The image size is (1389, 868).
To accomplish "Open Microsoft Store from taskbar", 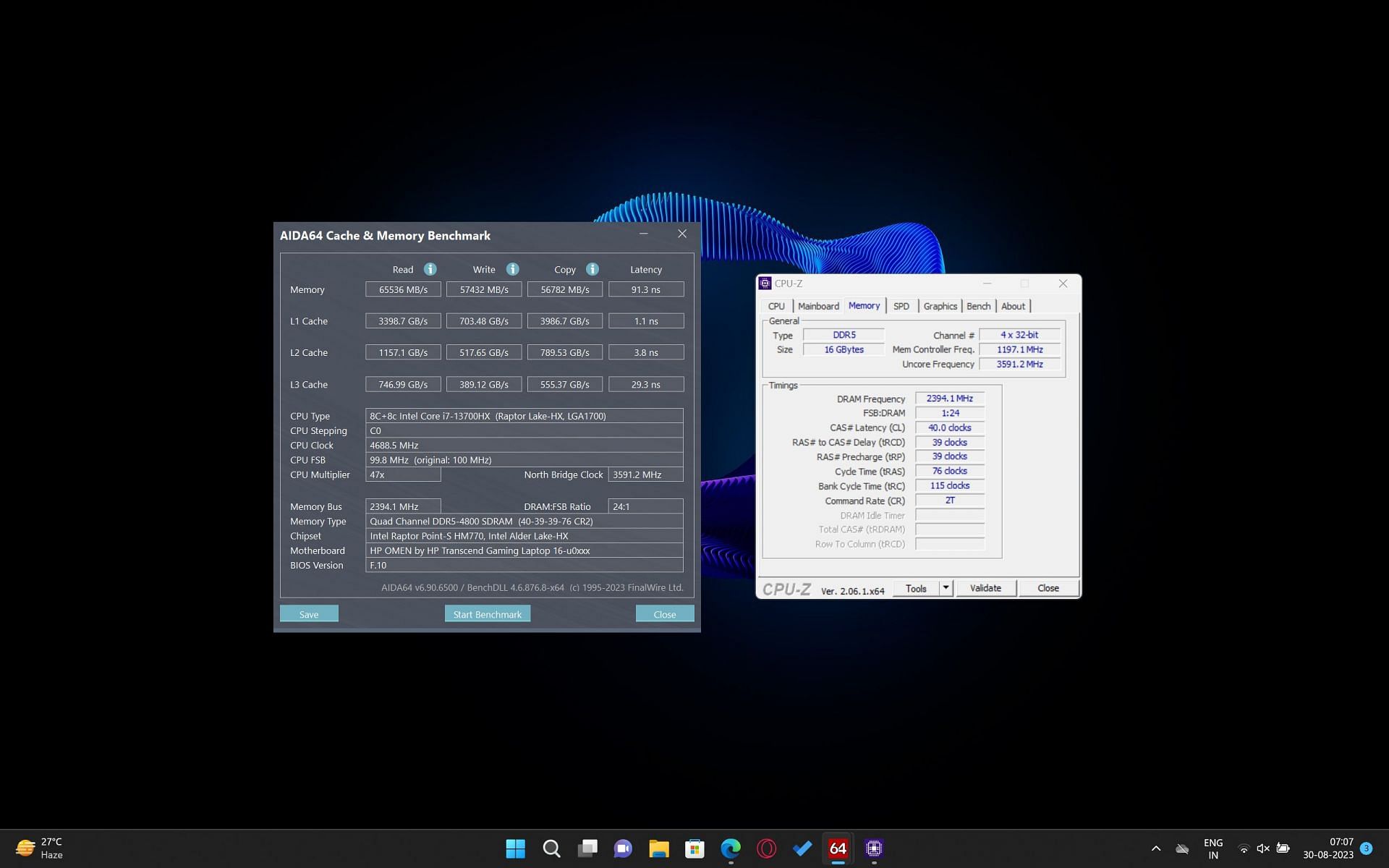I will (694, 848).
